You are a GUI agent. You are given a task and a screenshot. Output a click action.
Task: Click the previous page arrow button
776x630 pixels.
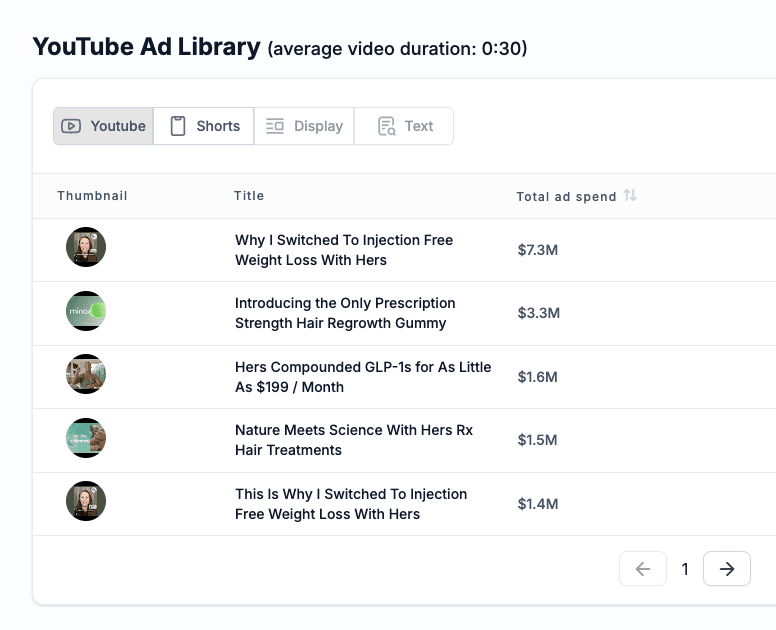(x=643, y=569)
